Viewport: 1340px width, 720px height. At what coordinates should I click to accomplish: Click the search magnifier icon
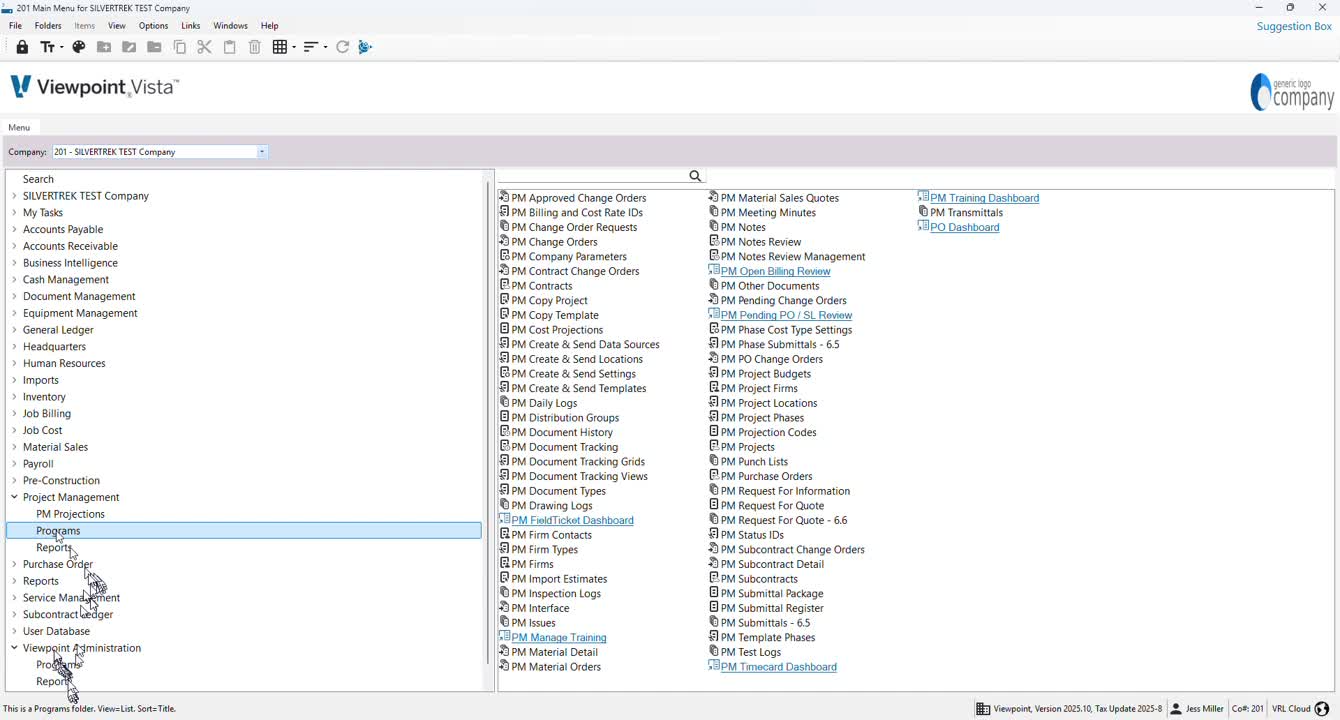pos(695,176)
